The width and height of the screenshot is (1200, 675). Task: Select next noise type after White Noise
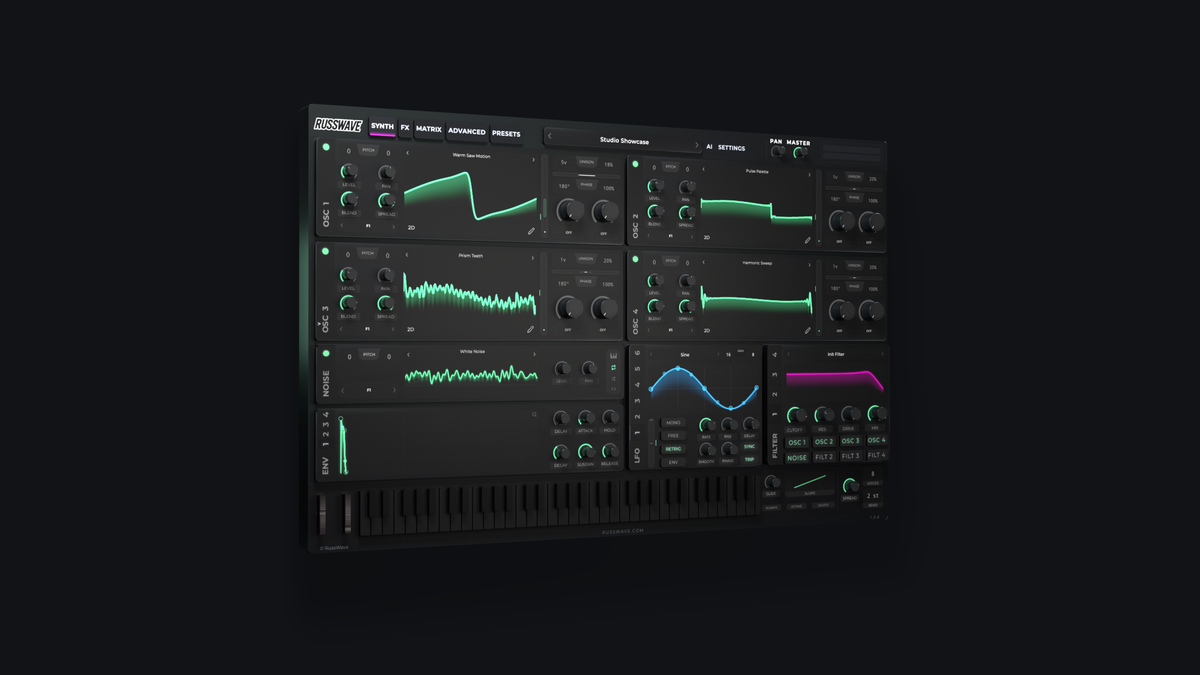coord(534,354)
